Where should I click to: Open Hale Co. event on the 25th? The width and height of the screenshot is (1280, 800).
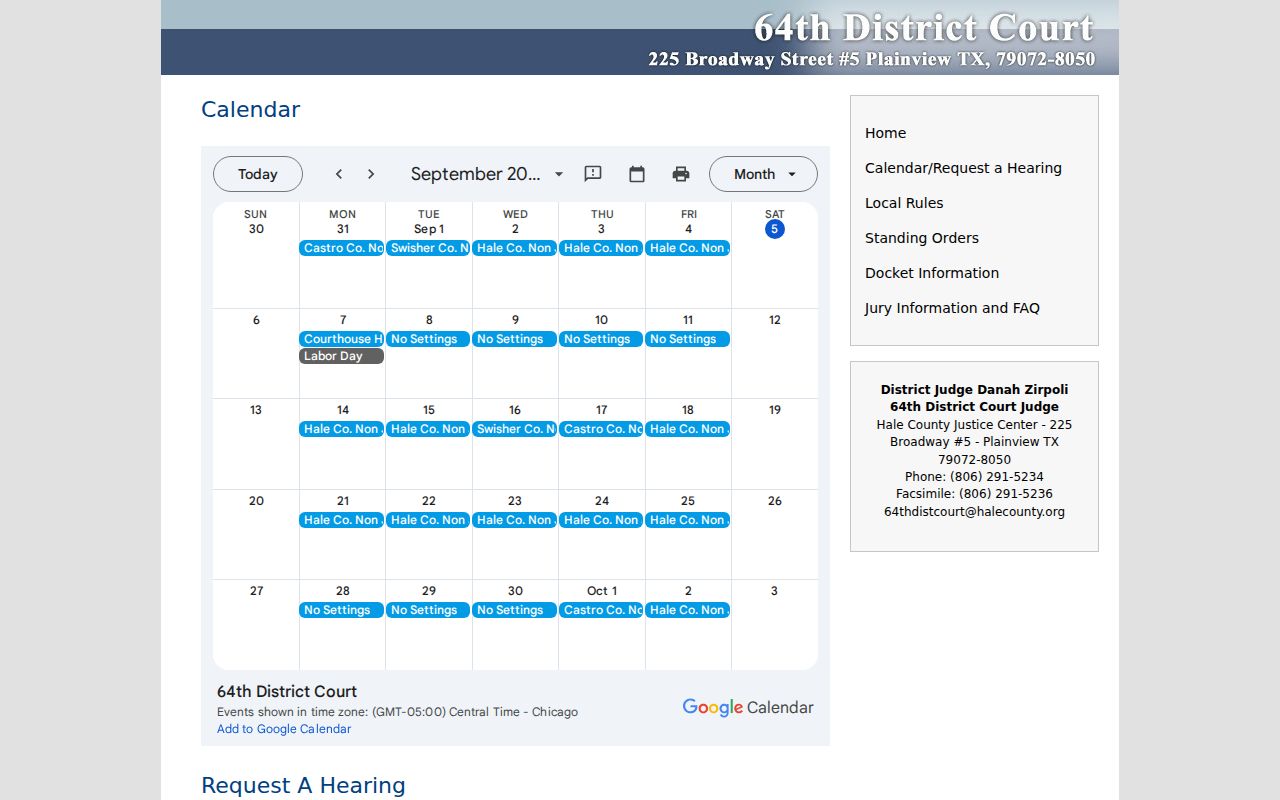pos(688,520)
